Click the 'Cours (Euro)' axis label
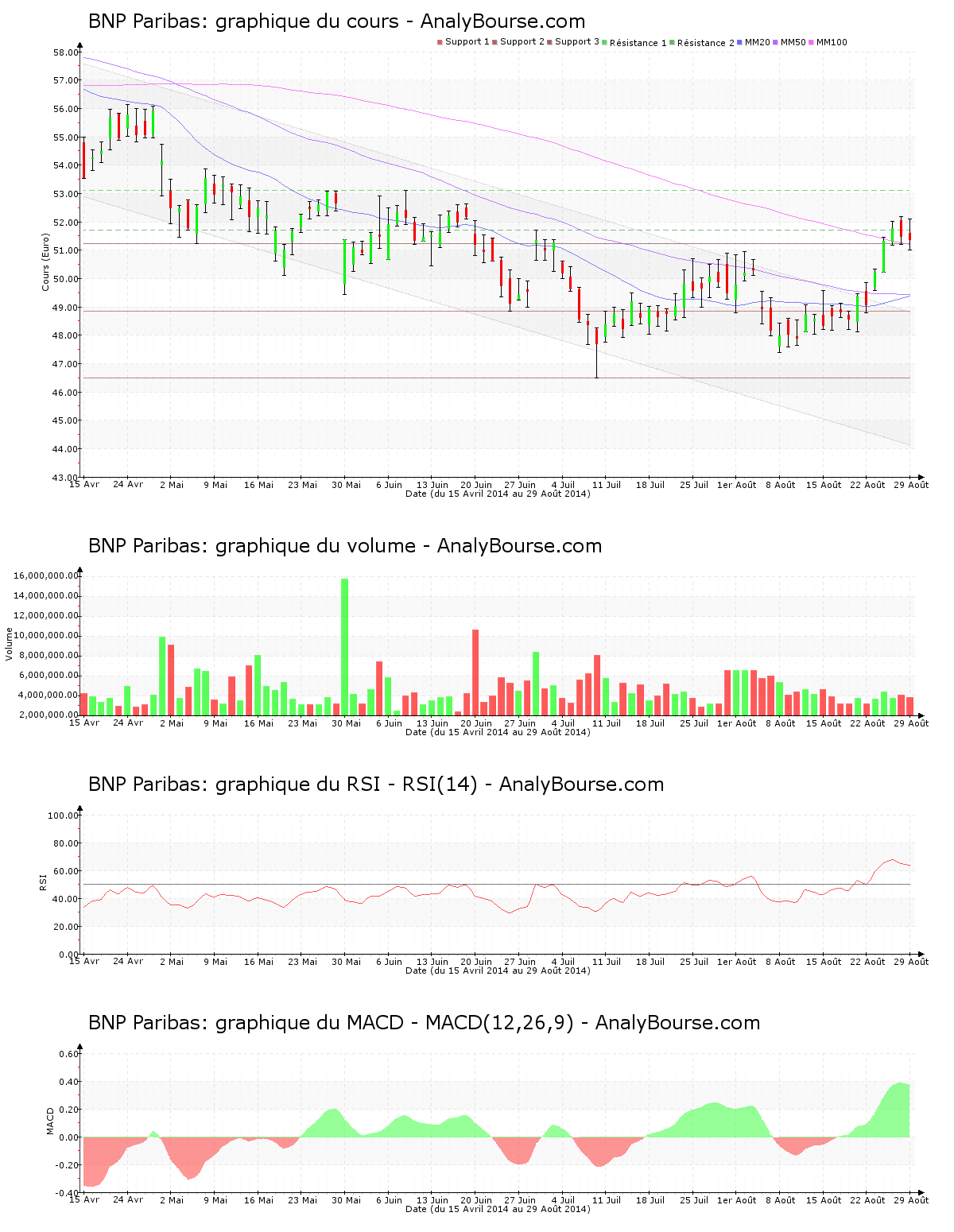 [46, 262]
